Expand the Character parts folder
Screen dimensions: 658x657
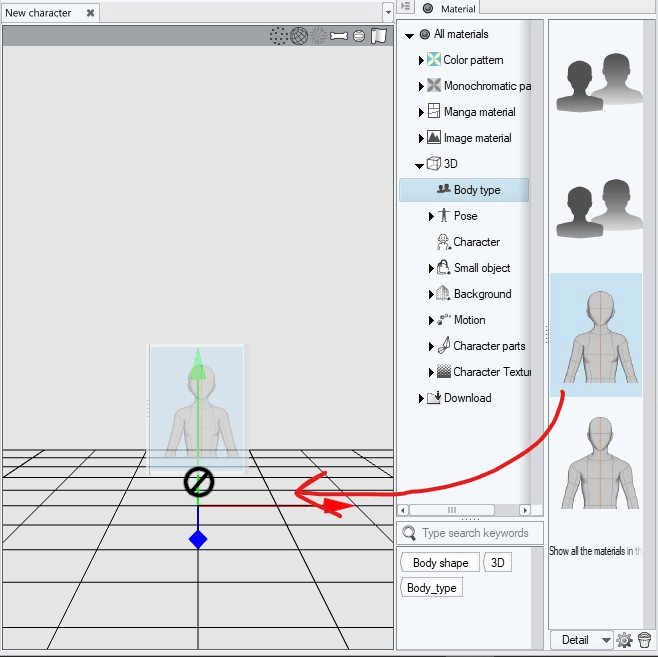coord(431,347)
